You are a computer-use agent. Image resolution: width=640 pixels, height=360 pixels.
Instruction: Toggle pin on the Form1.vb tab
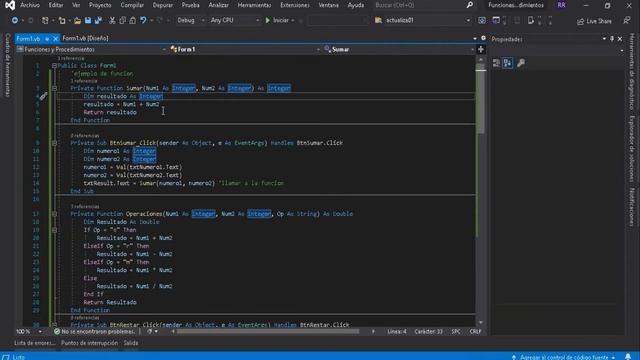(47, 38)
